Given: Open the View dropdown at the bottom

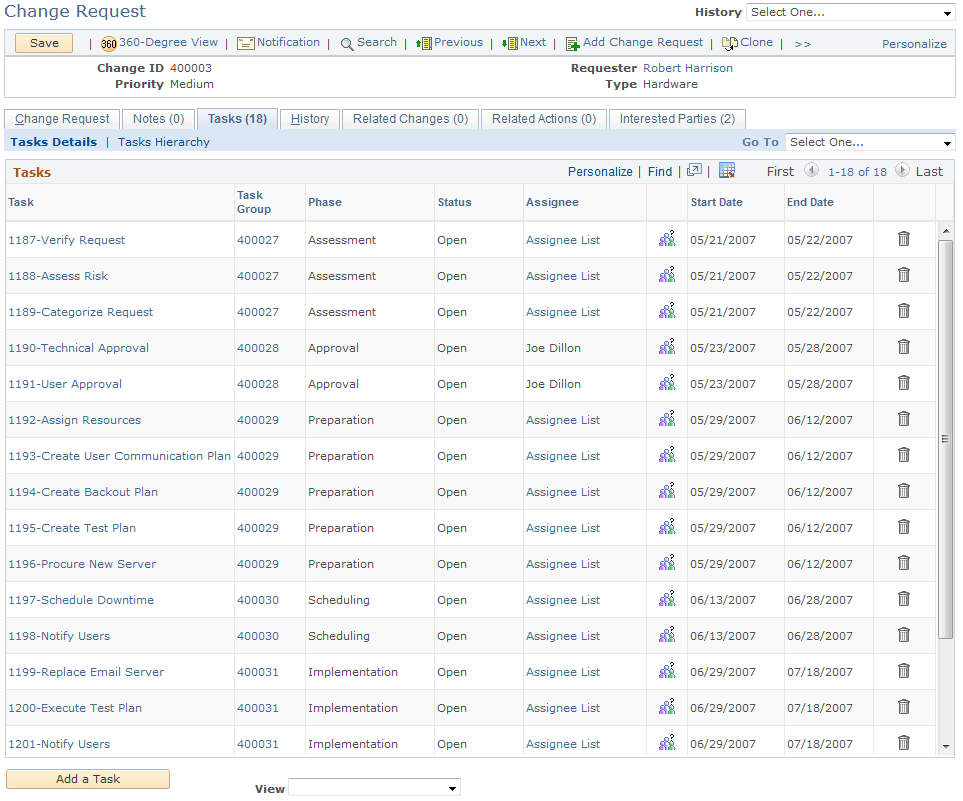Looking at the screenshot, I should [374, 788].
